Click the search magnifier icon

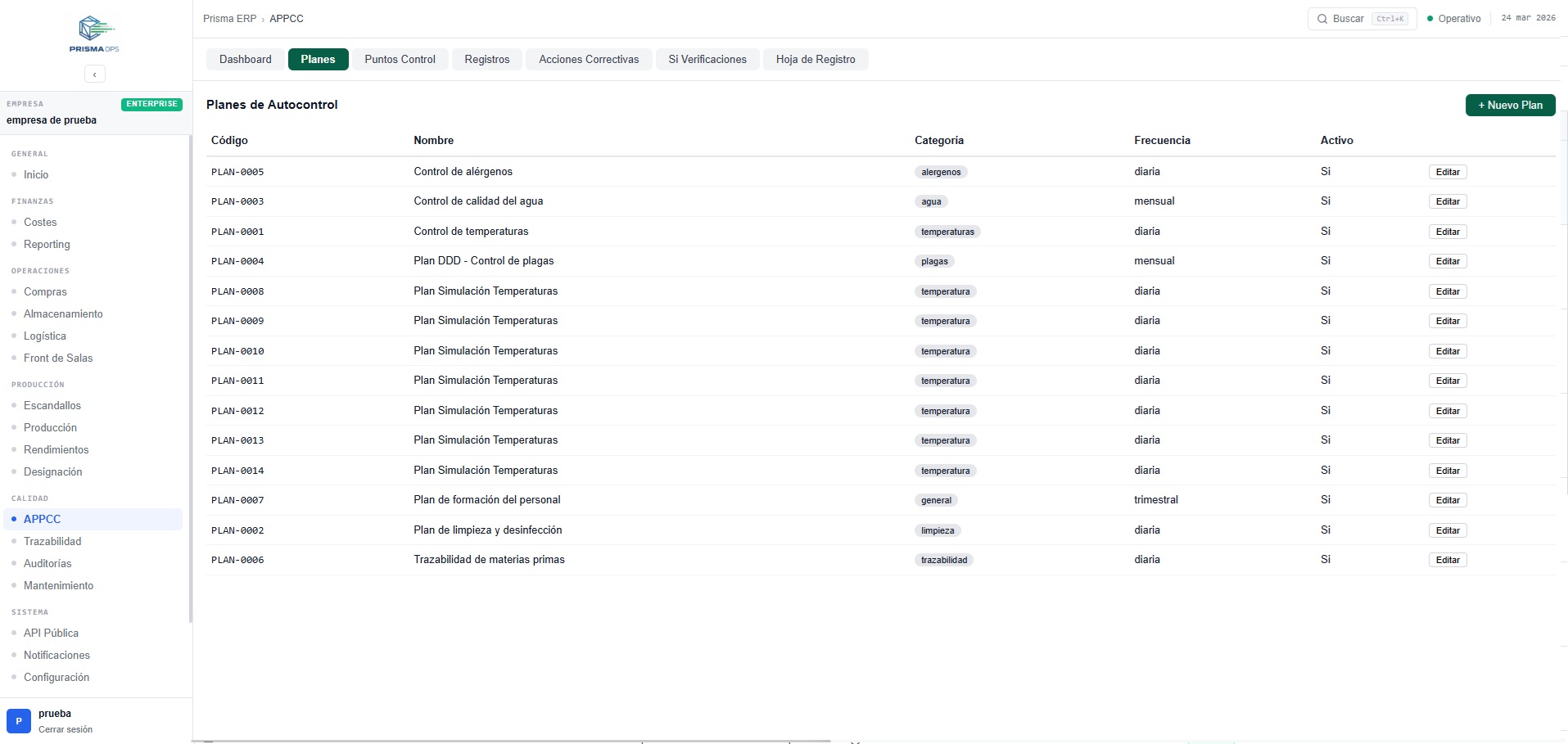click(1322, 19)
